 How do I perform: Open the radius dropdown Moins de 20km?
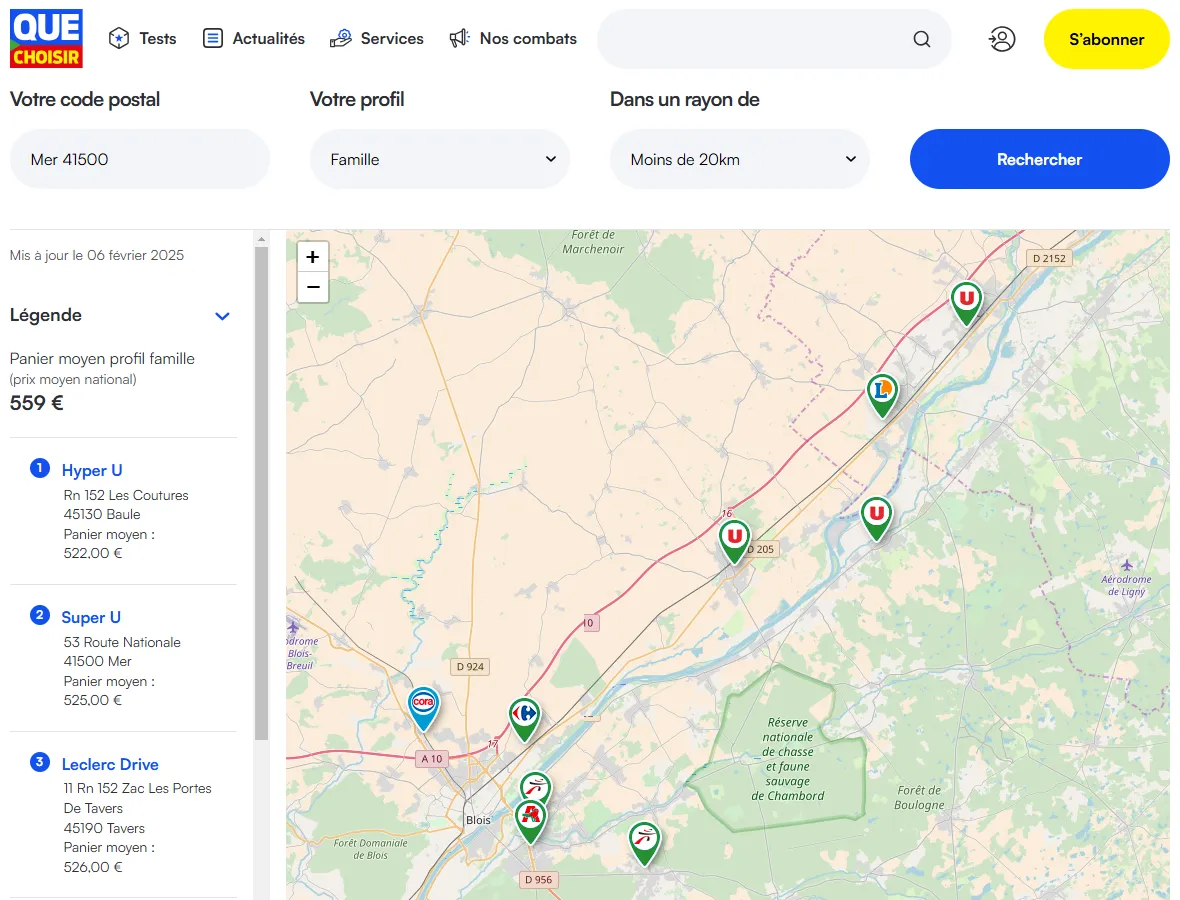[740, 159]
